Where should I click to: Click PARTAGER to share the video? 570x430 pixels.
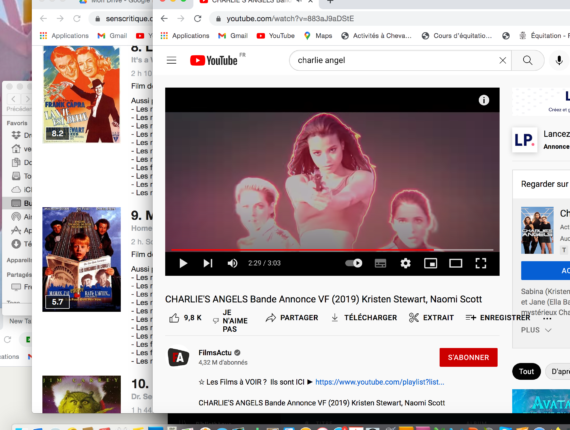coord(292,318)
